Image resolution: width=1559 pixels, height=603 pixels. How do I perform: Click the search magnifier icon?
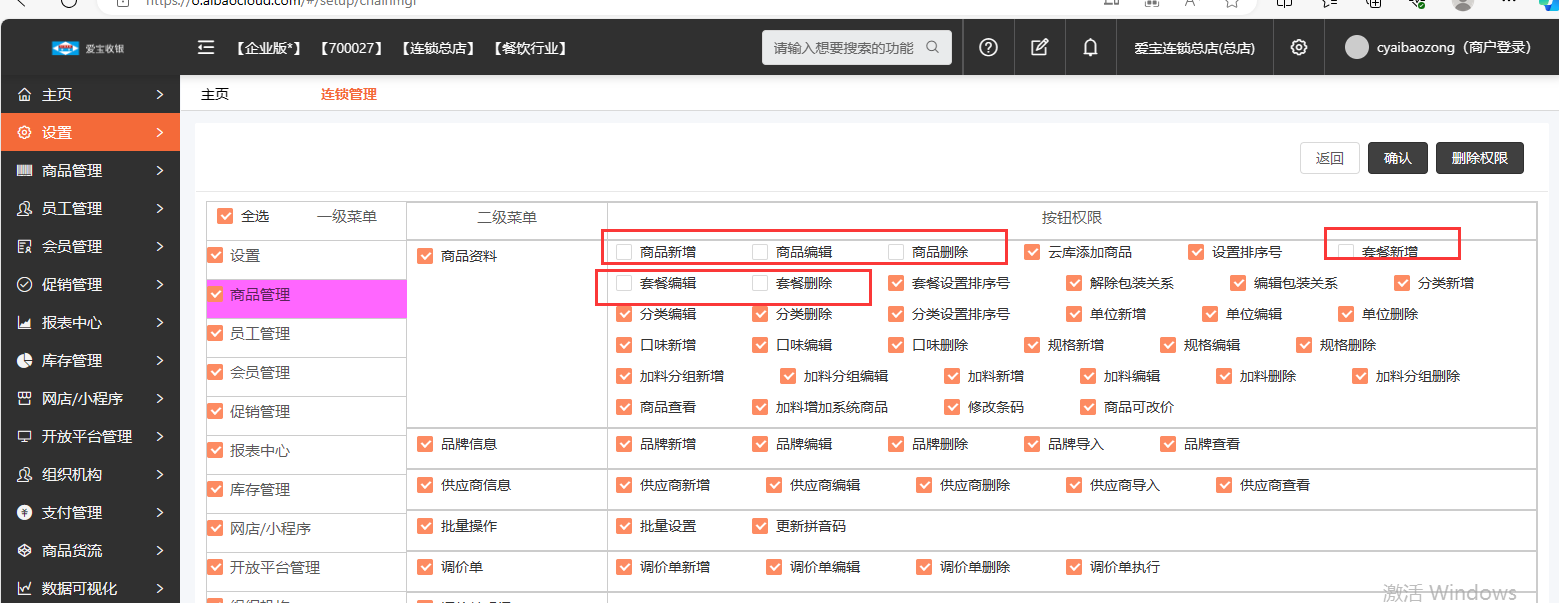932,47
